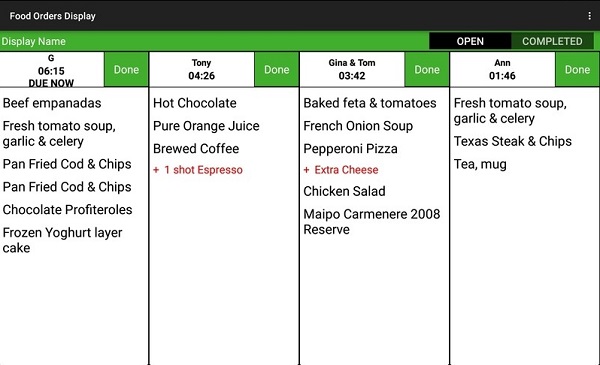The image size is (600, 365).
Task: Open the G order header with DUE NOW
Action: 51,70
